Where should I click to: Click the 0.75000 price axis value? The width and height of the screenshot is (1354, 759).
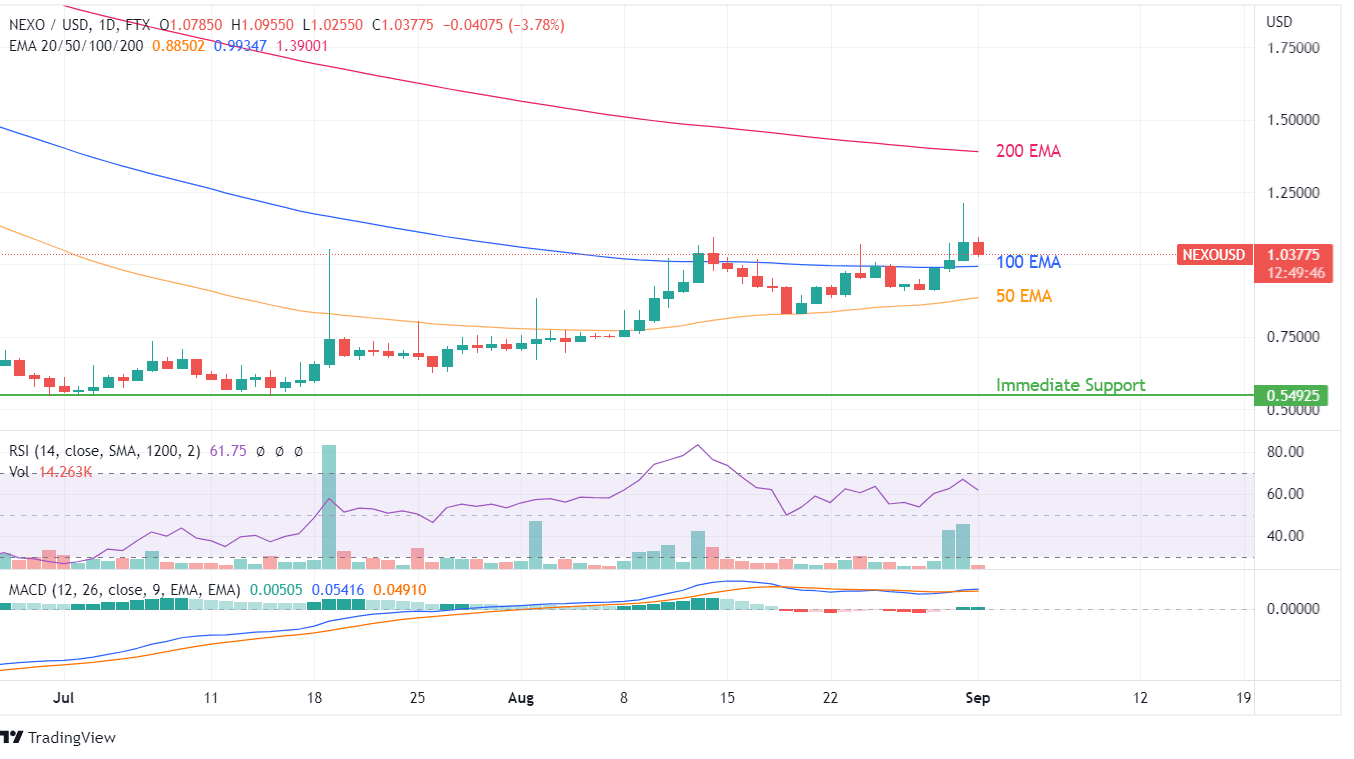[1292, 337]
